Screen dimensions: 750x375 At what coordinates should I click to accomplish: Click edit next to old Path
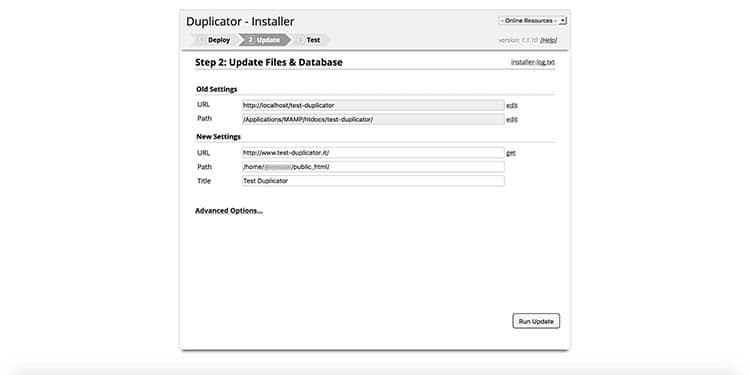click(x=512, y=120)
